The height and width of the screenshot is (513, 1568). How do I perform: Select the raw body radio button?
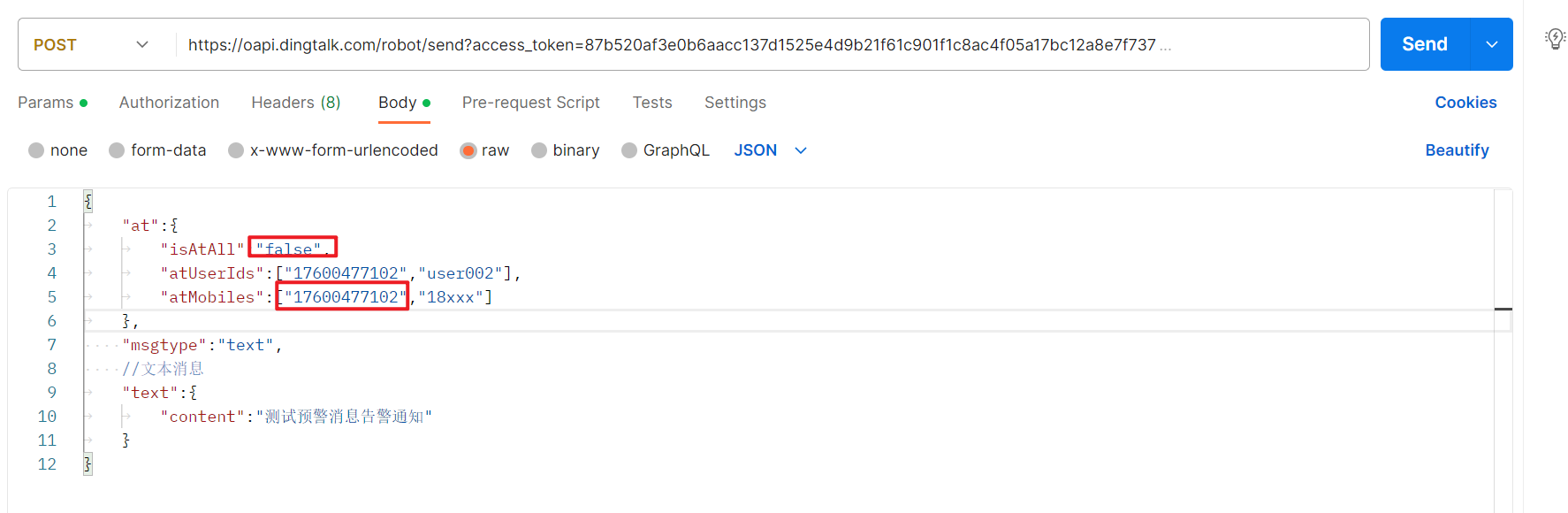pyautogui.click(x=468, y=150)
